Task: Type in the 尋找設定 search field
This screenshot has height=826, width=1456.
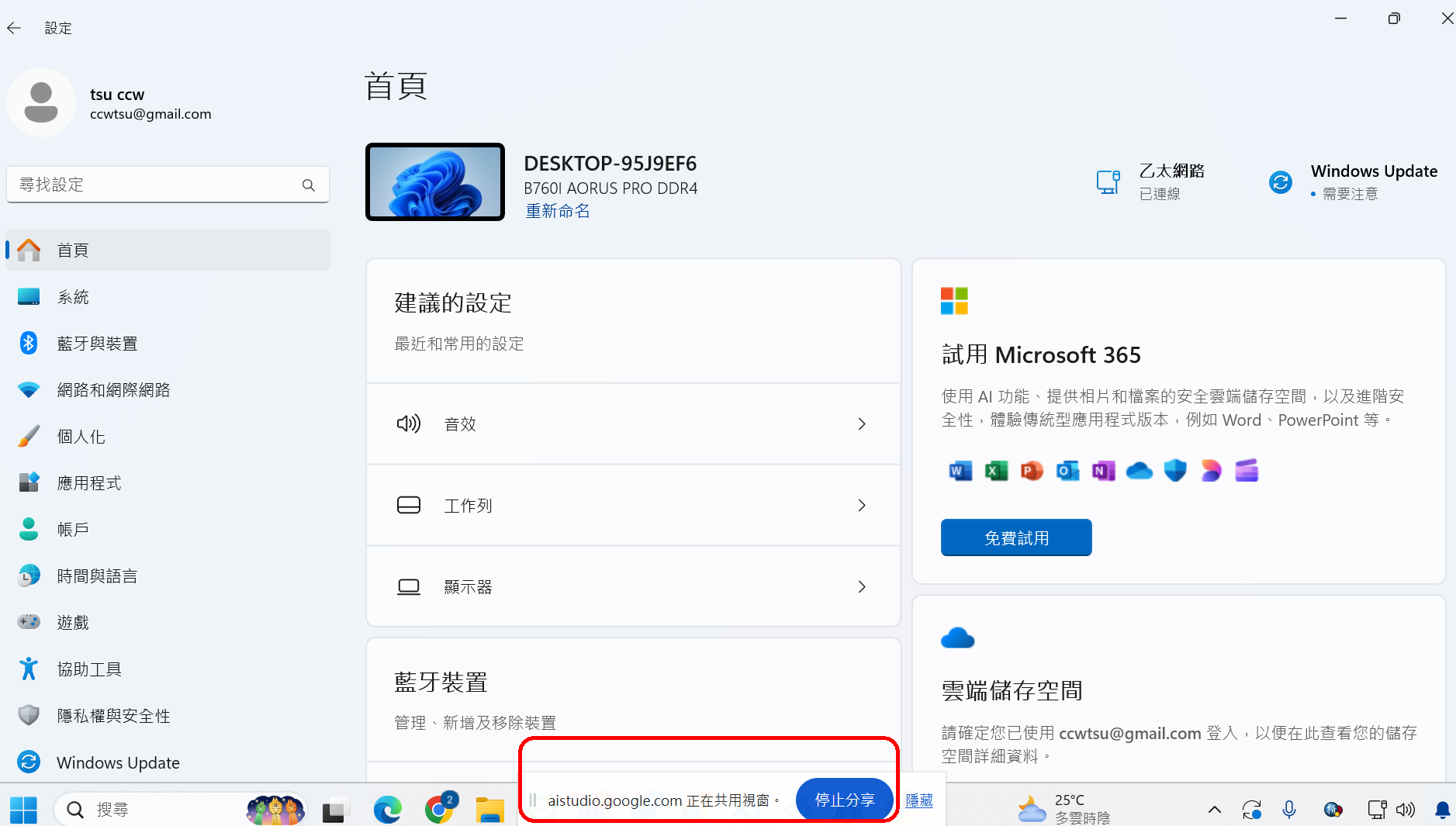Action: click(x=155, y=185)
